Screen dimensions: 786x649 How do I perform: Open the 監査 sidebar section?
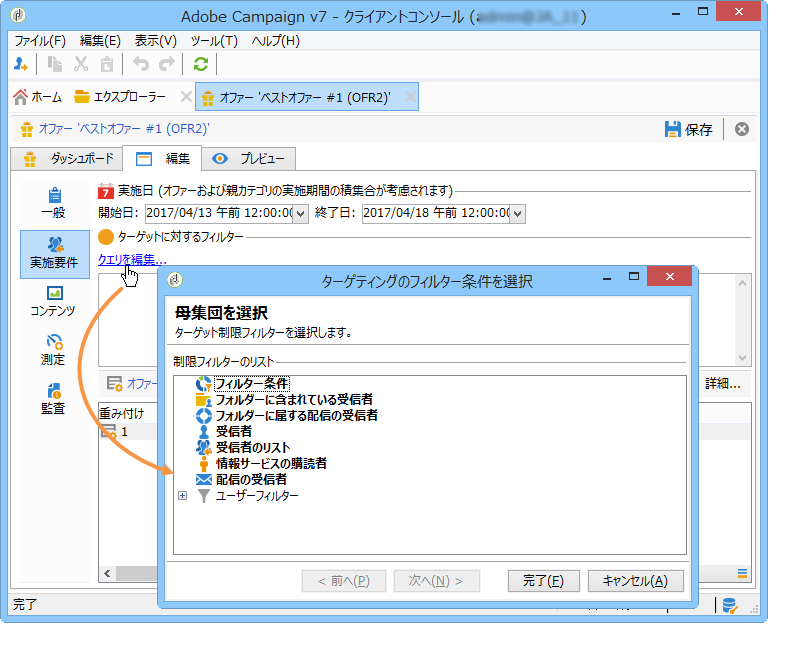(x=53, y=399)
